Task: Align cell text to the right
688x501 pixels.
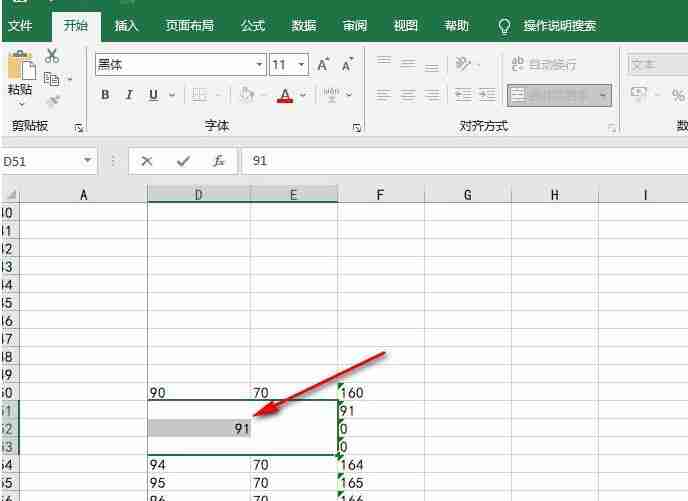Action: point(432,95)
